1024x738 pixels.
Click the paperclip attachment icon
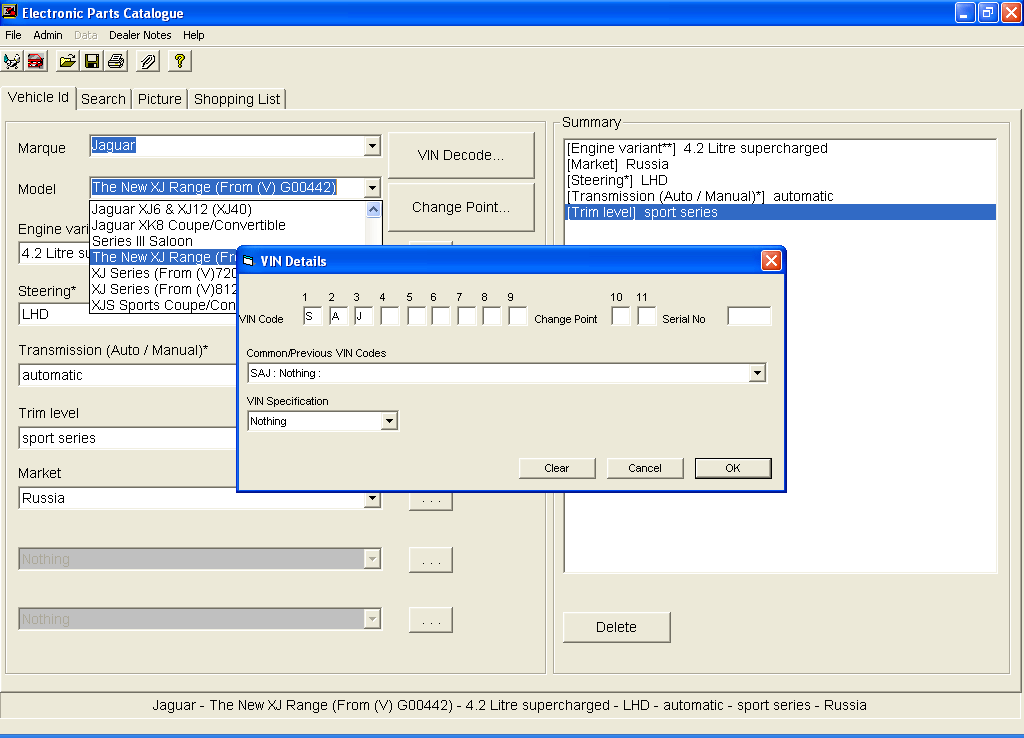coord(148,61)
